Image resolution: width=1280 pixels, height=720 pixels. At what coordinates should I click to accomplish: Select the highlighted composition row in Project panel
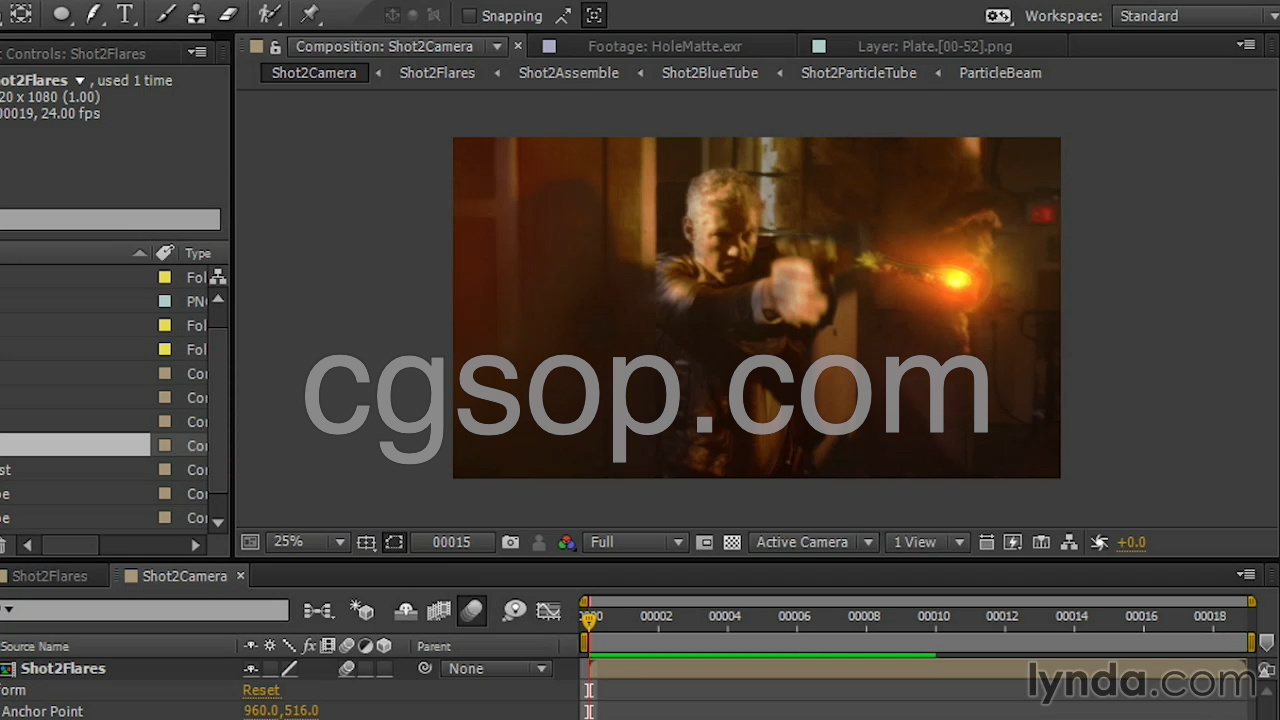point(75,445)
